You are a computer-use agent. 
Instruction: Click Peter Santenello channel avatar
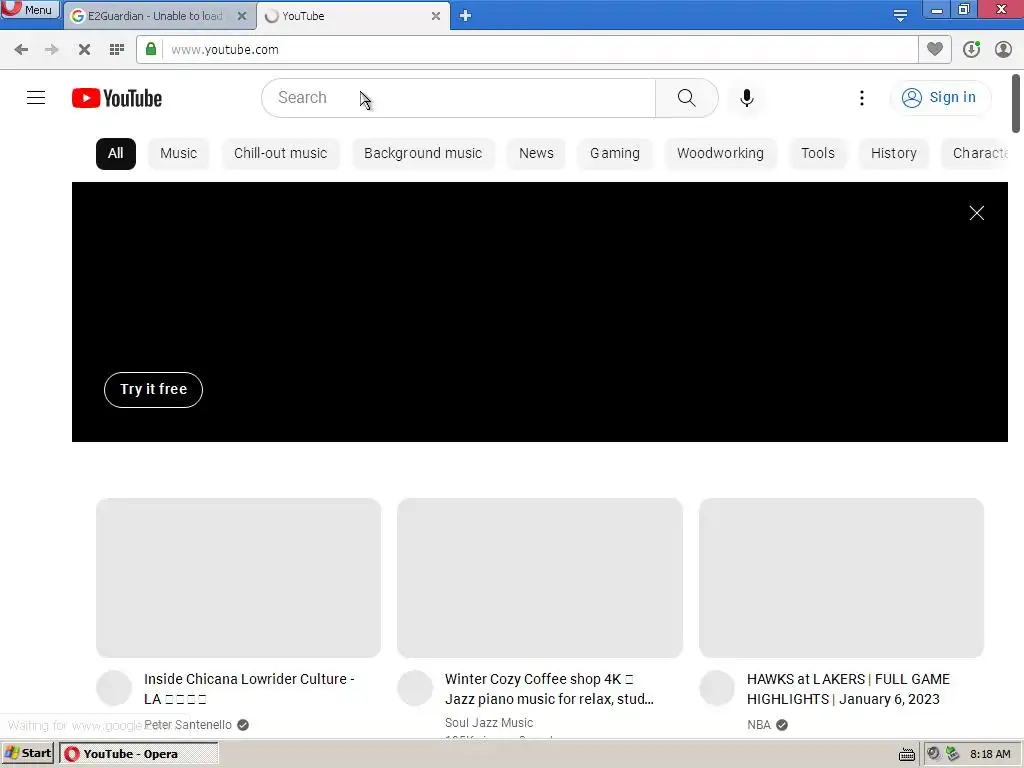[114, 688]
